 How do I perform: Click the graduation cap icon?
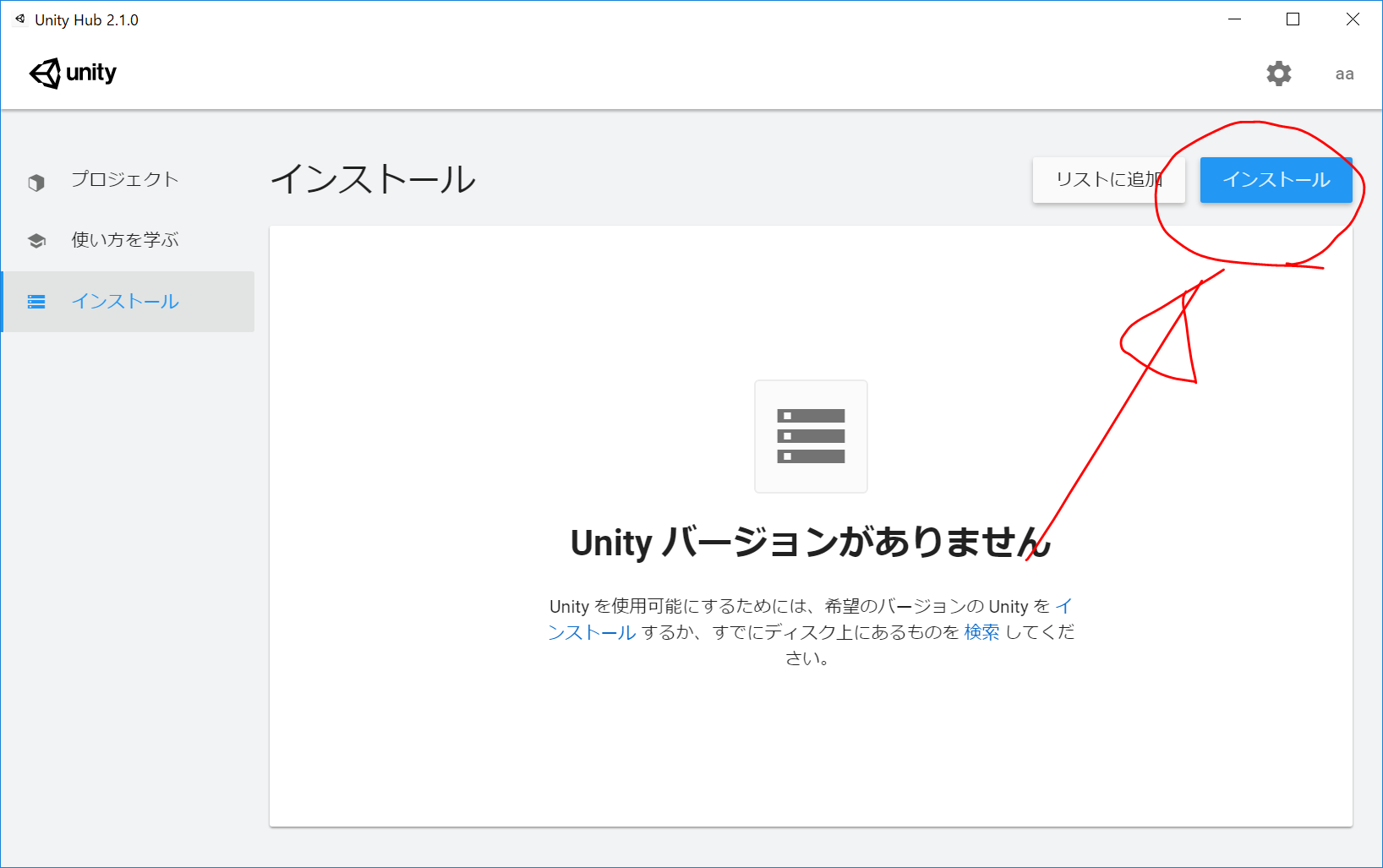tap(36, 241)
